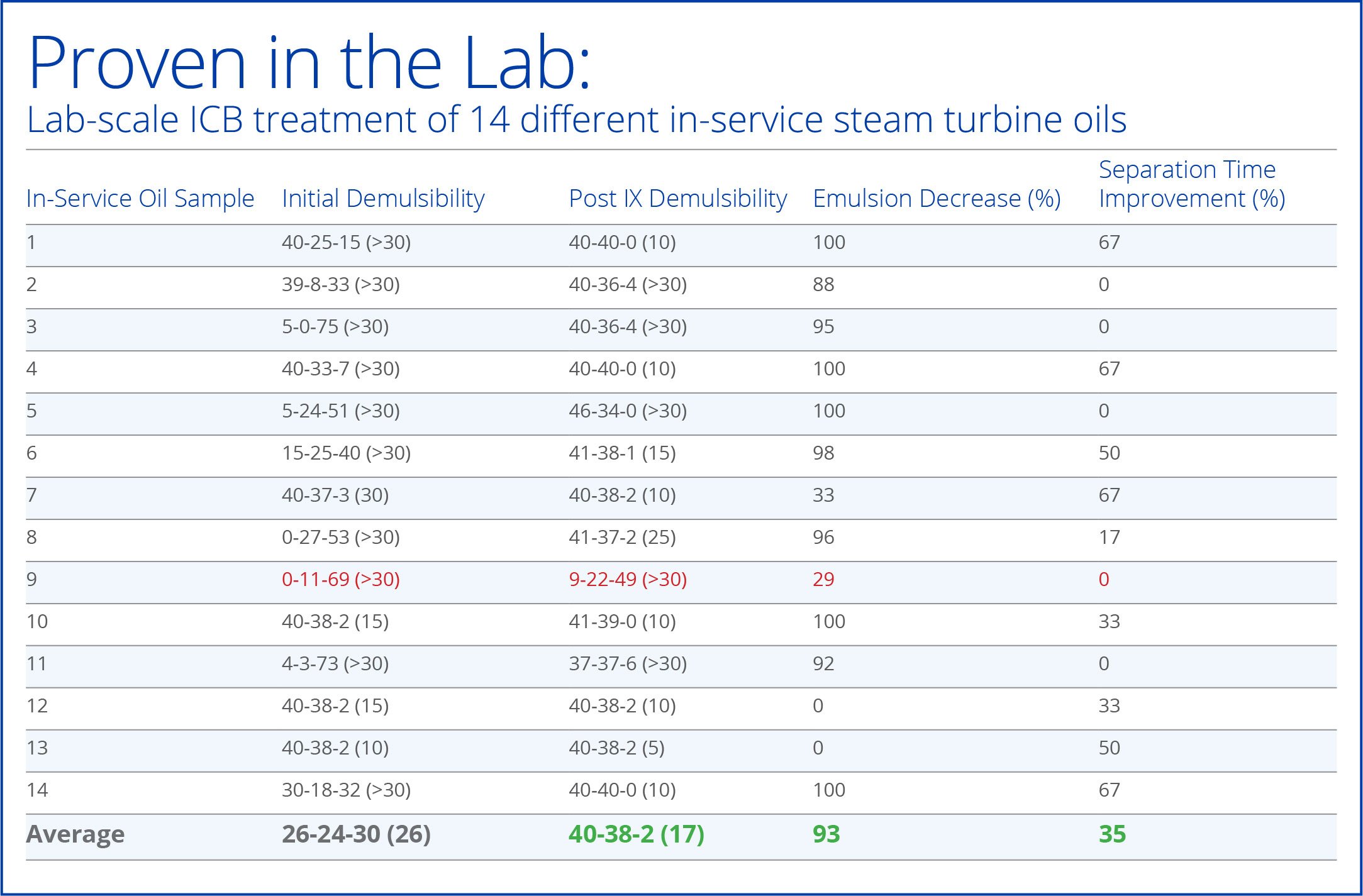Select post IX value '46-34-0 (>30)'
Screen dimensions: 1363x896
628,411
